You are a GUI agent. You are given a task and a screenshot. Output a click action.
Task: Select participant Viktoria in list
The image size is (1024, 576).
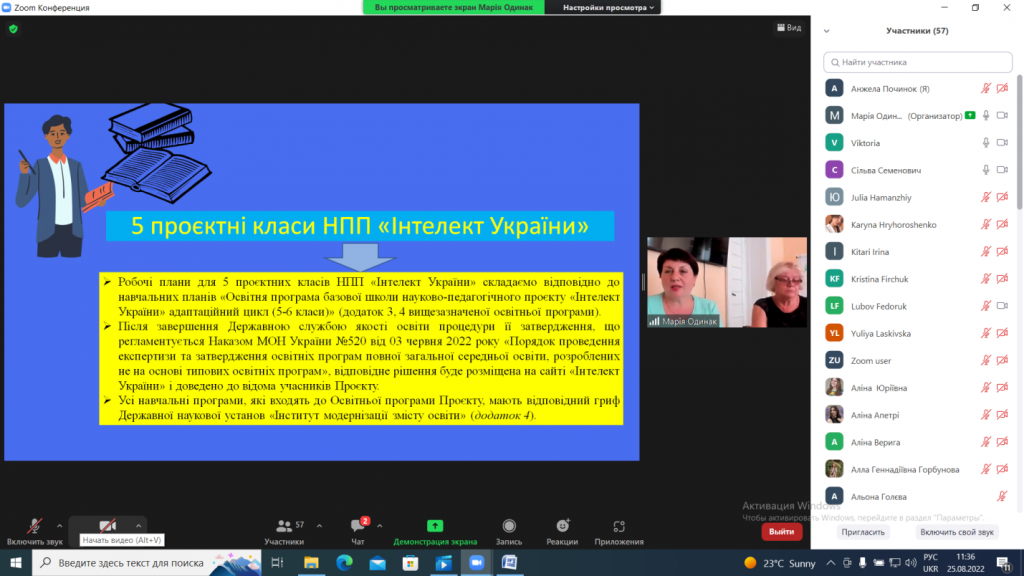(x=918, y=143)
